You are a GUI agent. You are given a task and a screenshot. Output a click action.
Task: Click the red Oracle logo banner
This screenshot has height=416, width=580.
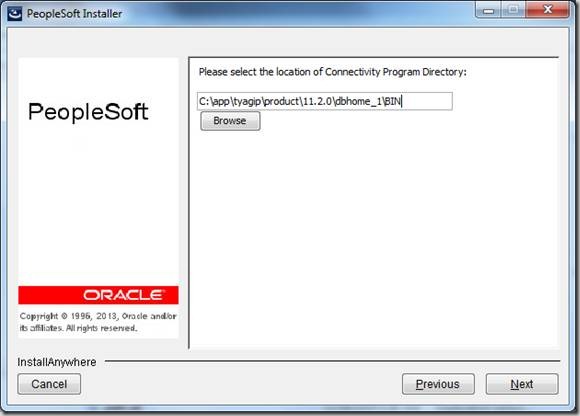98,295
